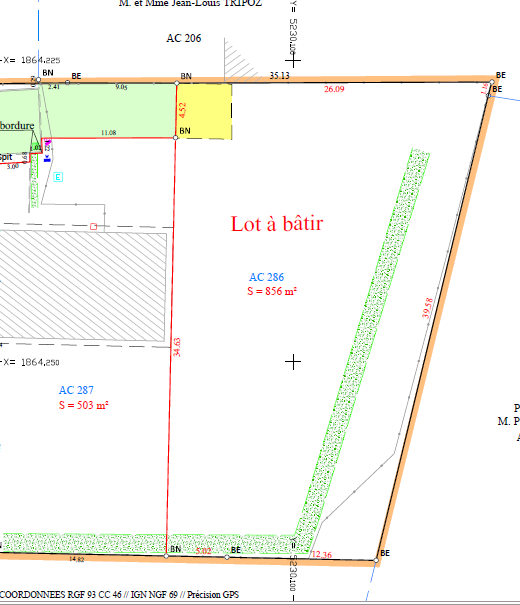
Task: Click the red "Lot à bâtir" title
Action: coord(277,224)
